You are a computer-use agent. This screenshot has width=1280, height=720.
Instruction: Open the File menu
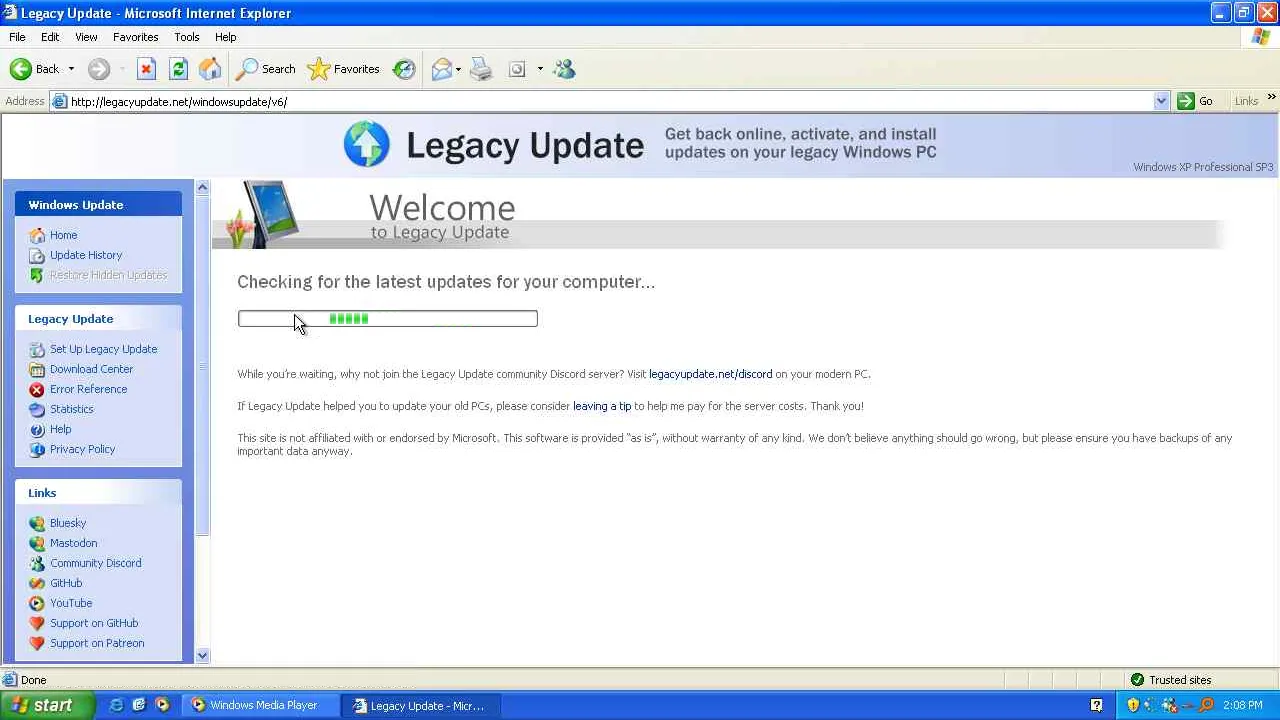point(17,37)
